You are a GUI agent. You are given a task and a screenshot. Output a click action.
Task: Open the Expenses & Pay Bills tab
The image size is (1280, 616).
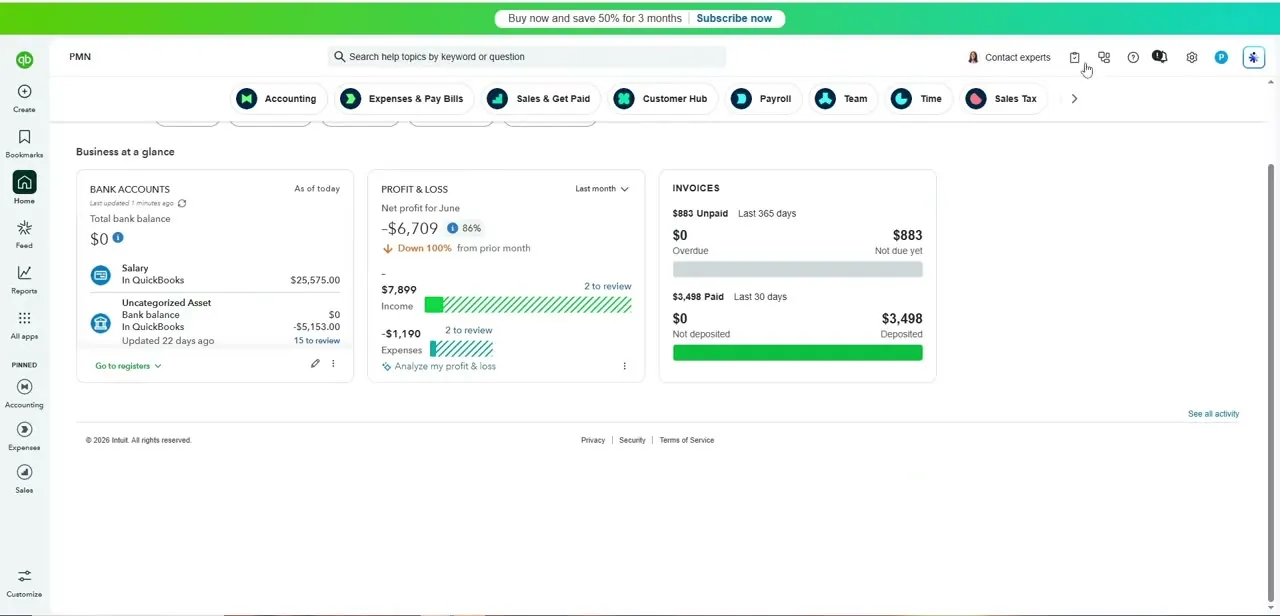pyautogui.click(x=403, y=99)
